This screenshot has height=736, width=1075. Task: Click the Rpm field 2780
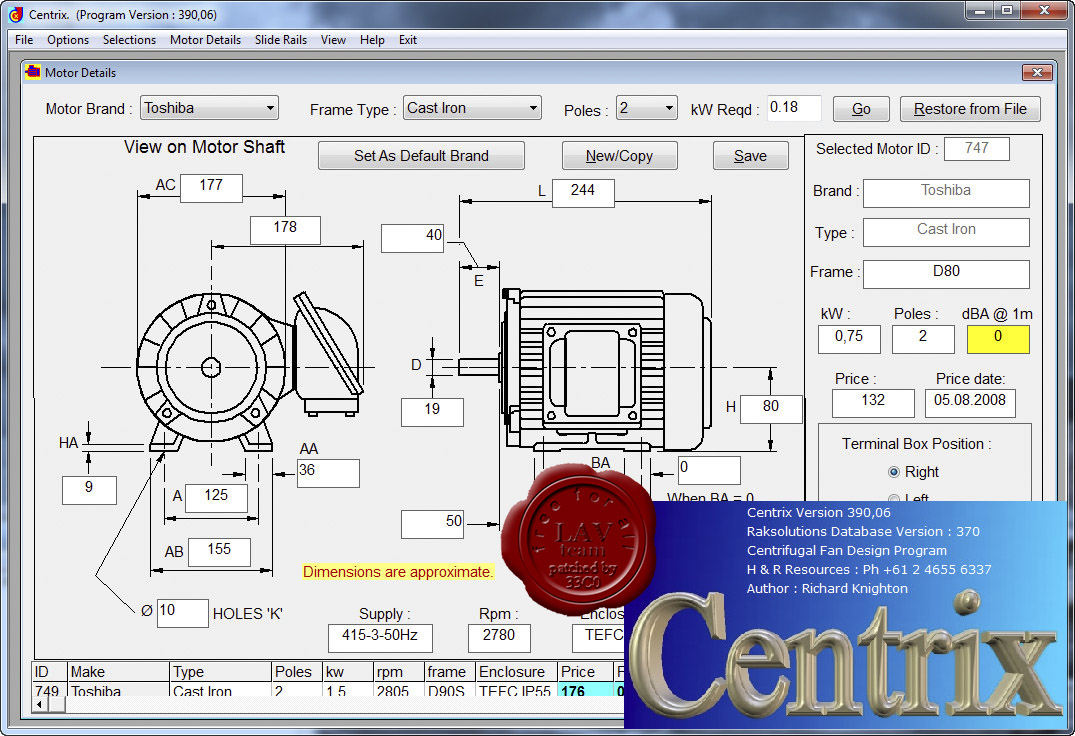pos(499,637)
